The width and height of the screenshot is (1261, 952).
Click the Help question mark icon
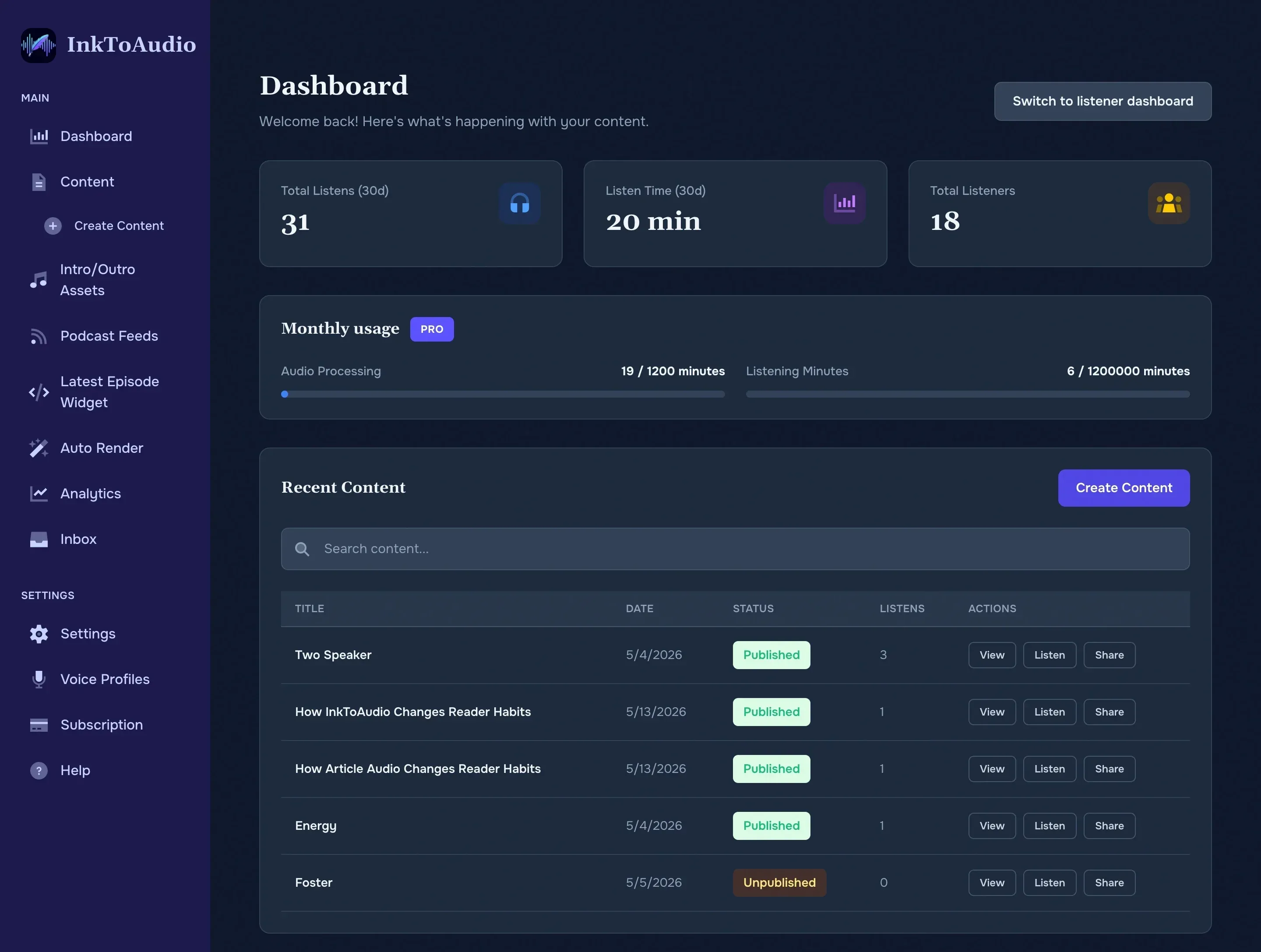click(x=39, y=771)
